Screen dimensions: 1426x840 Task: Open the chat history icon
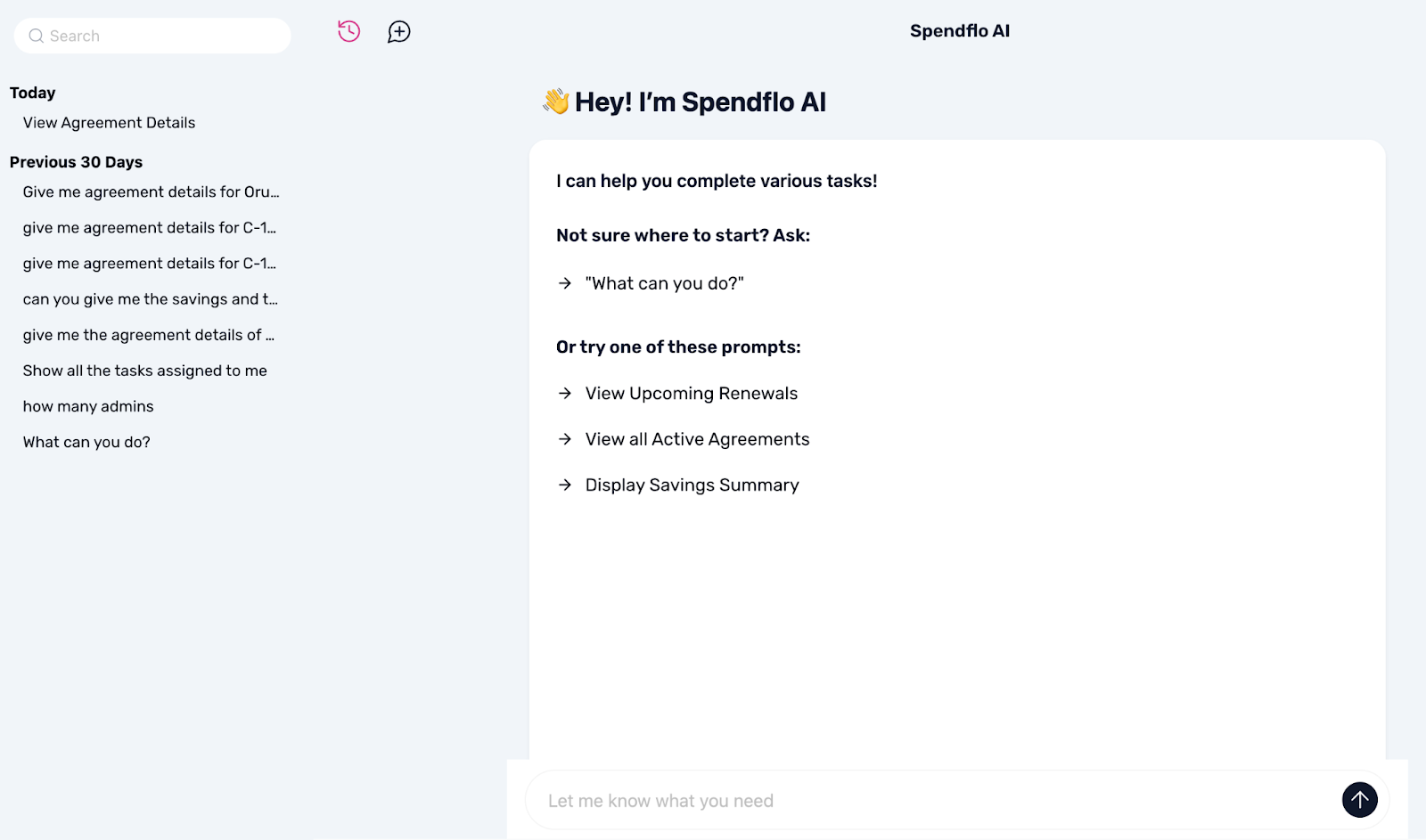tap(348, 32)
